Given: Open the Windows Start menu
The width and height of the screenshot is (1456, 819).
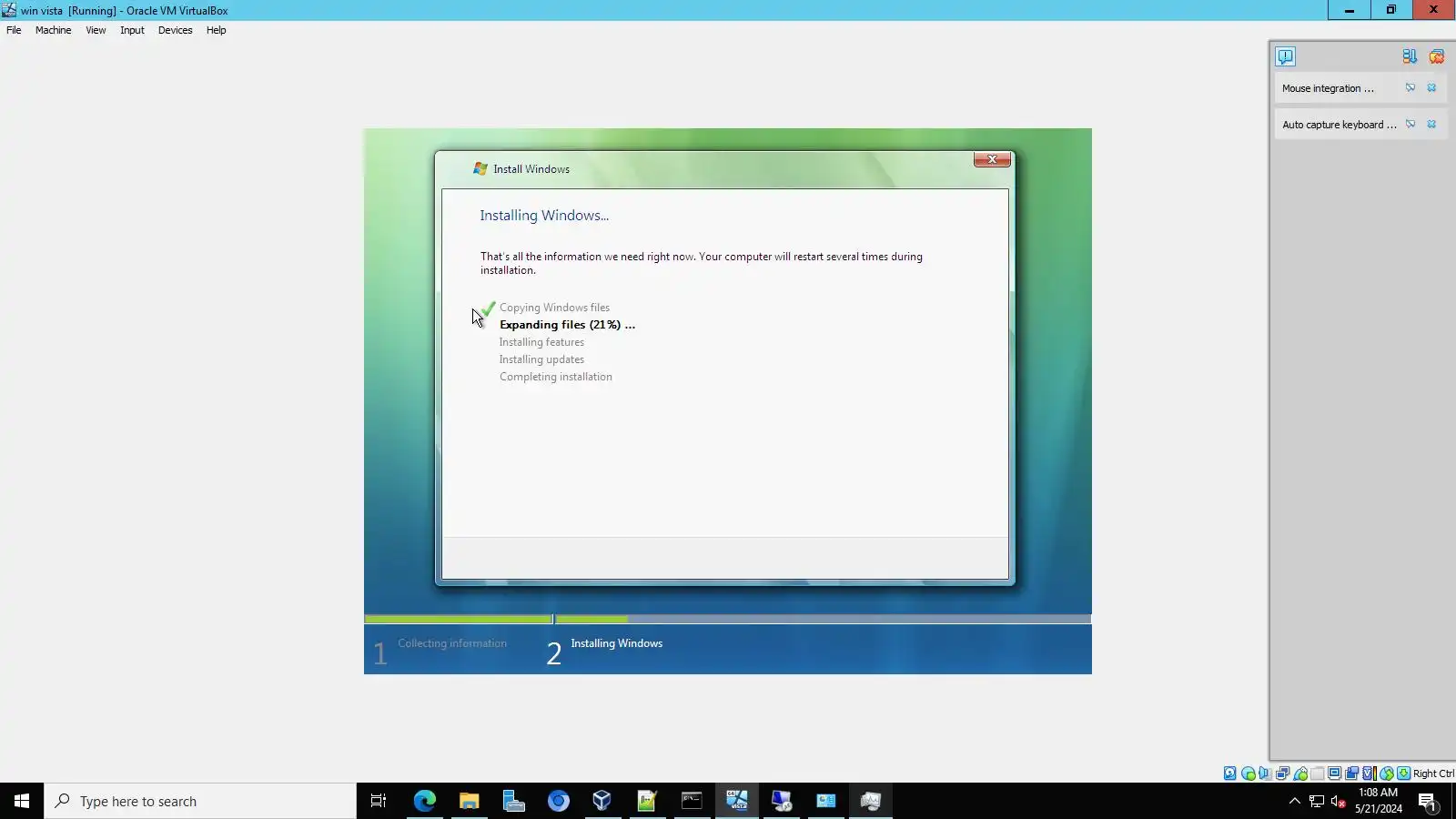Looking at the screenshot, I should click(22, 801).
